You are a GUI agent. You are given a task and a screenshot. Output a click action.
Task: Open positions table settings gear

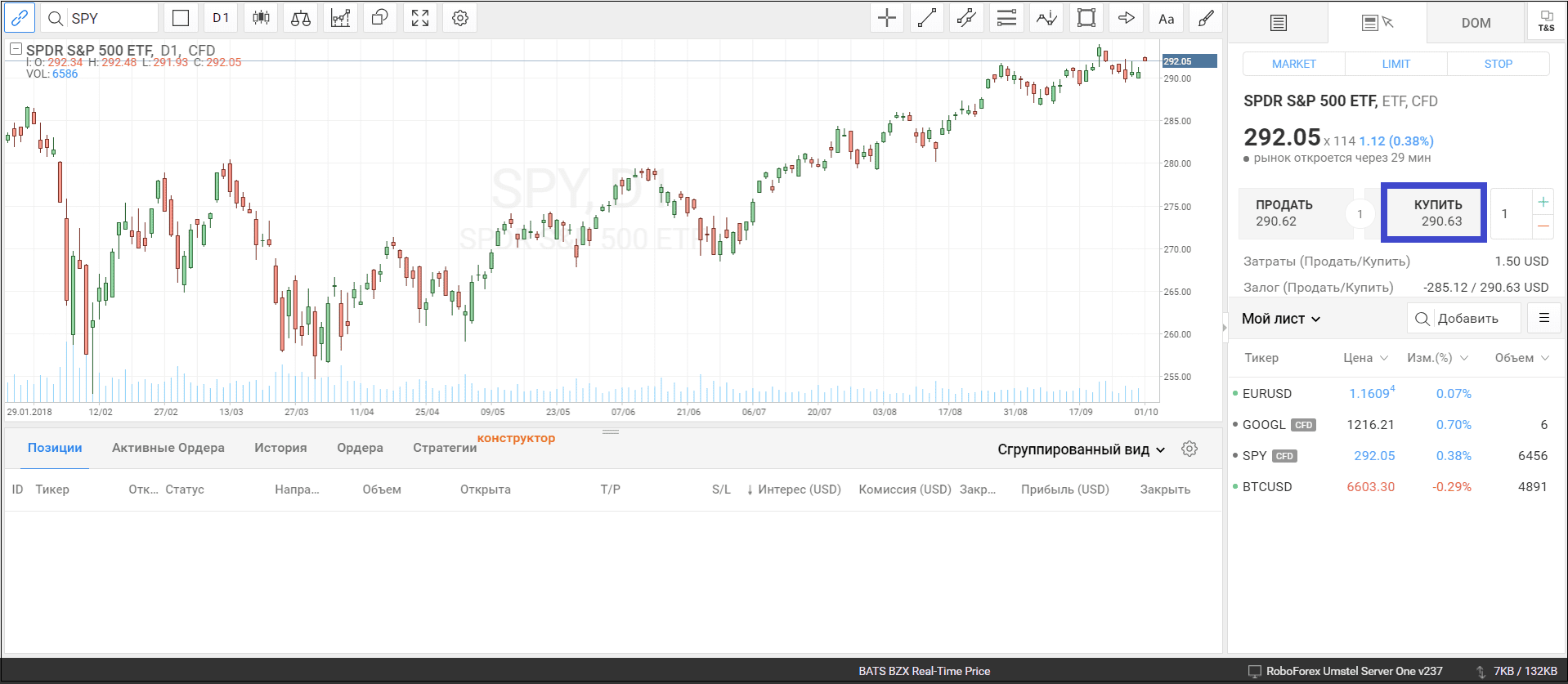[1189, 449]
